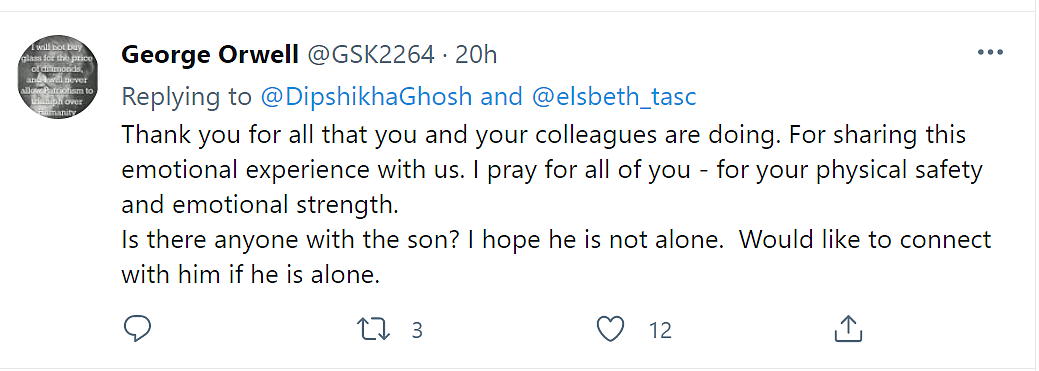Click the 'Replying to' label text
This screenshot has height=371, width=1039.
tap(188, 97)
